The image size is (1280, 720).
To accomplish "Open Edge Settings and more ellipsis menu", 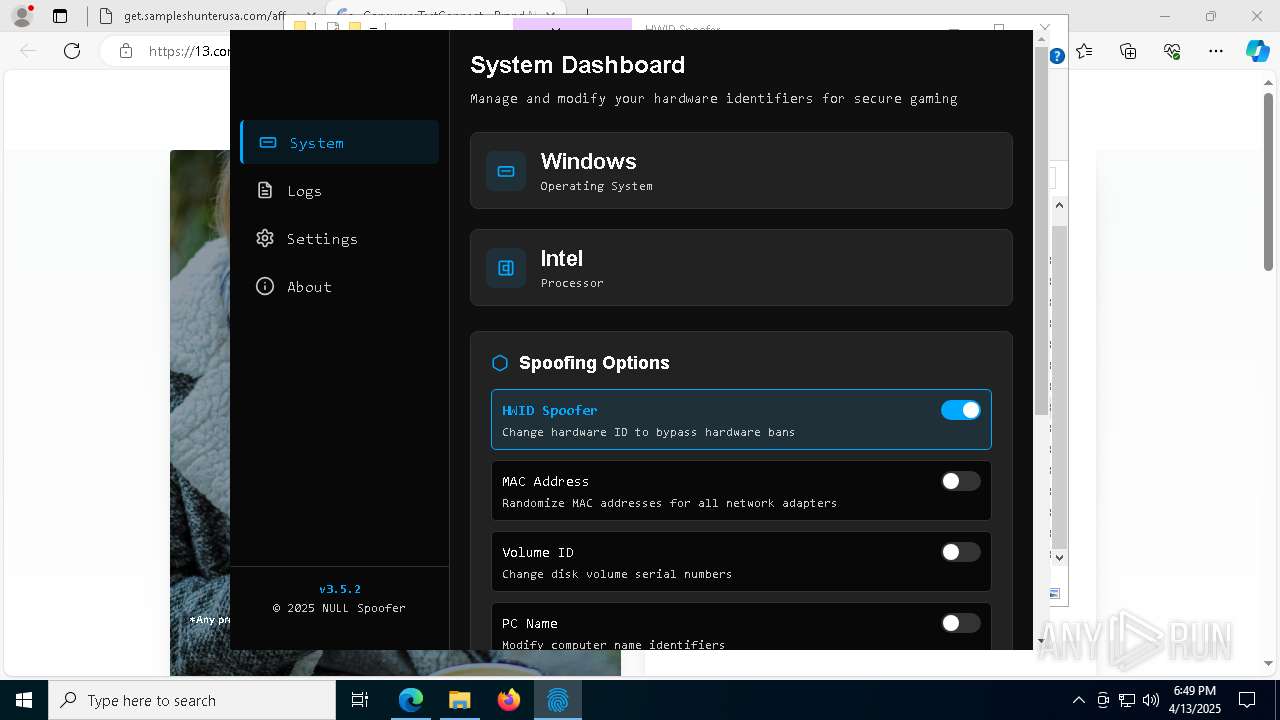I will (x=1216, y=51).
